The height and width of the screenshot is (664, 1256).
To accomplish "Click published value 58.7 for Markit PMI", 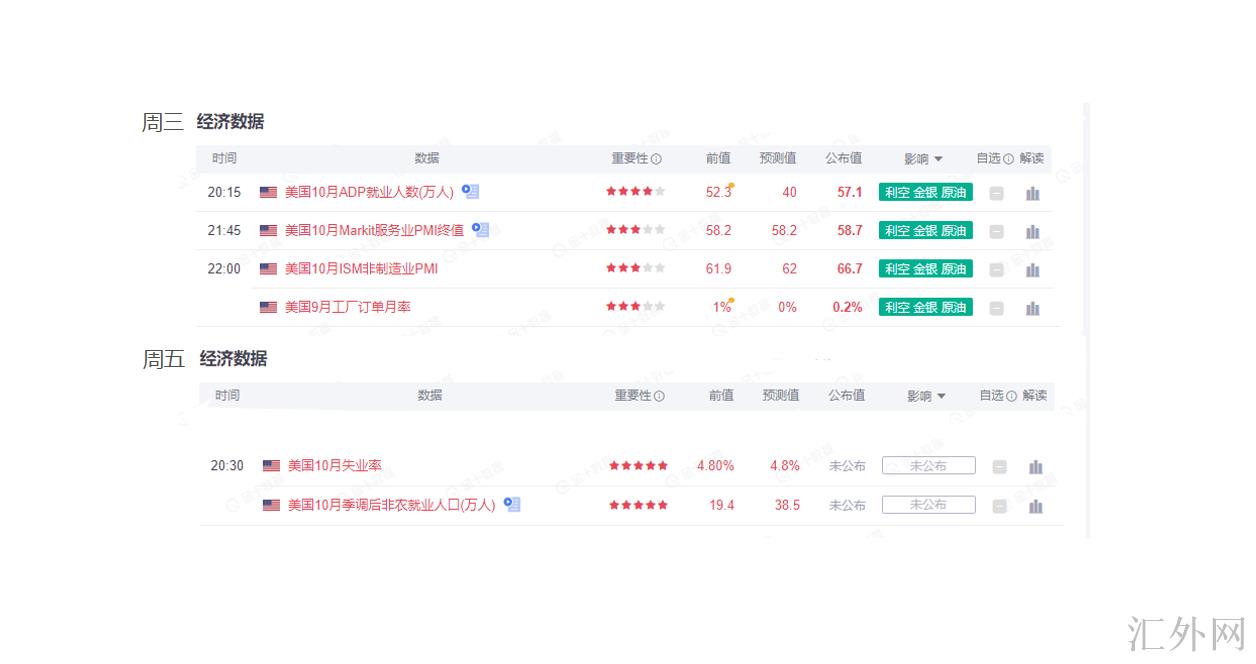I will click(850, 230).
